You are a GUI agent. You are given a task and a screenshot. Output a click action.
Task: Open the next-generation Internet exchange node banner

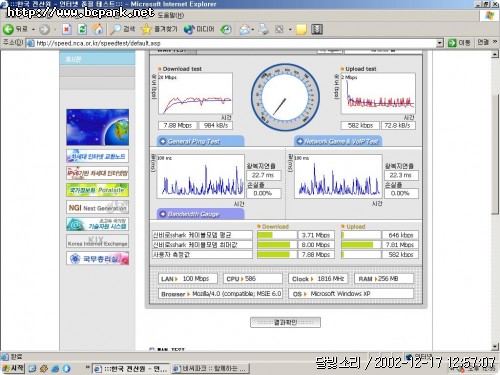(x=97, y=156)
